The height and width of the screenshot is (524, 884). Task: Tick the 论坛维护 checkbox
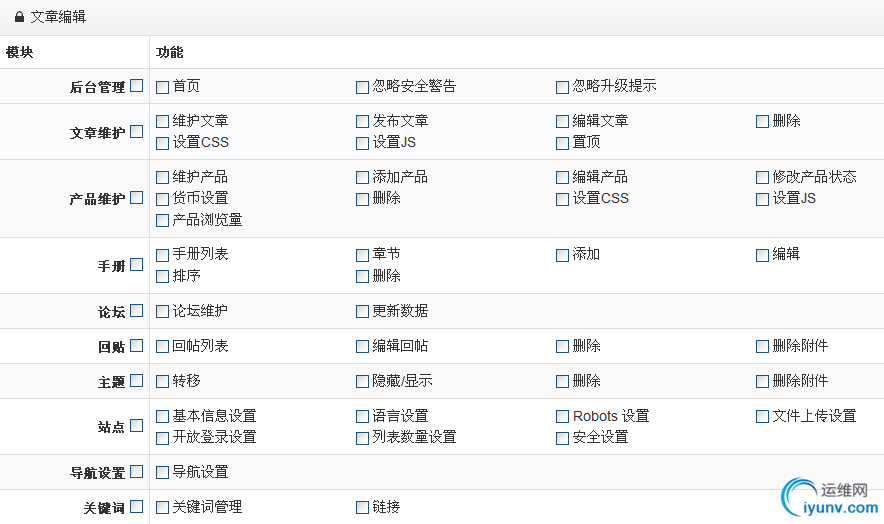[x=162, y=311]
